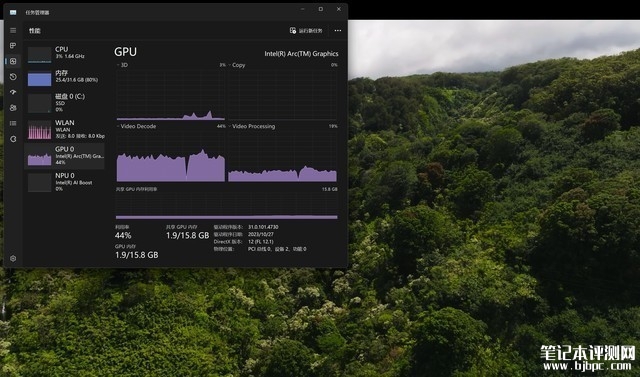This screenshot has width=640, height=377.
Task: Click the 3D engine usage graph
Action: point(171,94)
